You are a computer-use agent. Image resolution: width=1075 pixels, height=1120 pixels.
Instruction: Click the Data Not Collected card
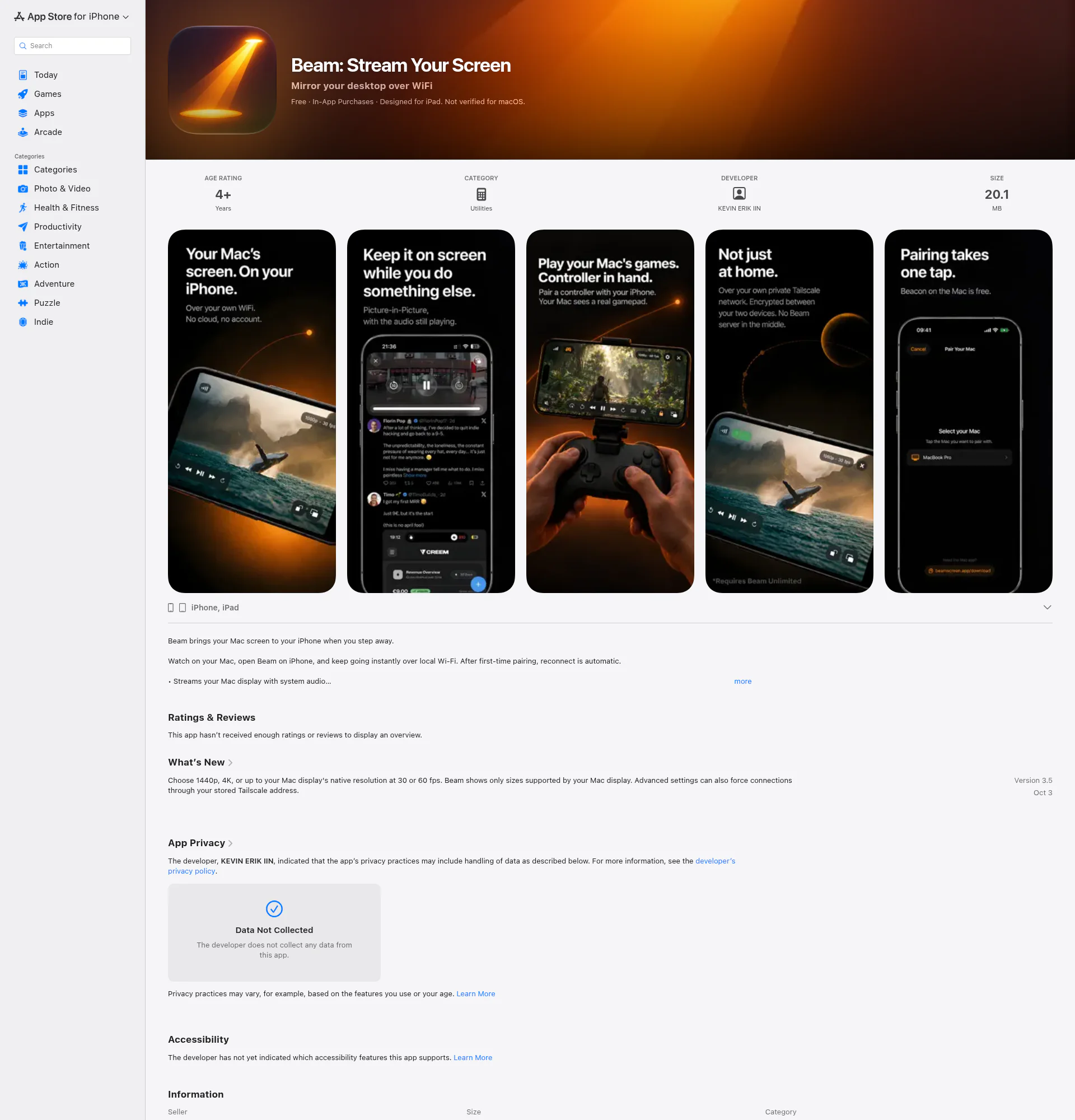274,932
